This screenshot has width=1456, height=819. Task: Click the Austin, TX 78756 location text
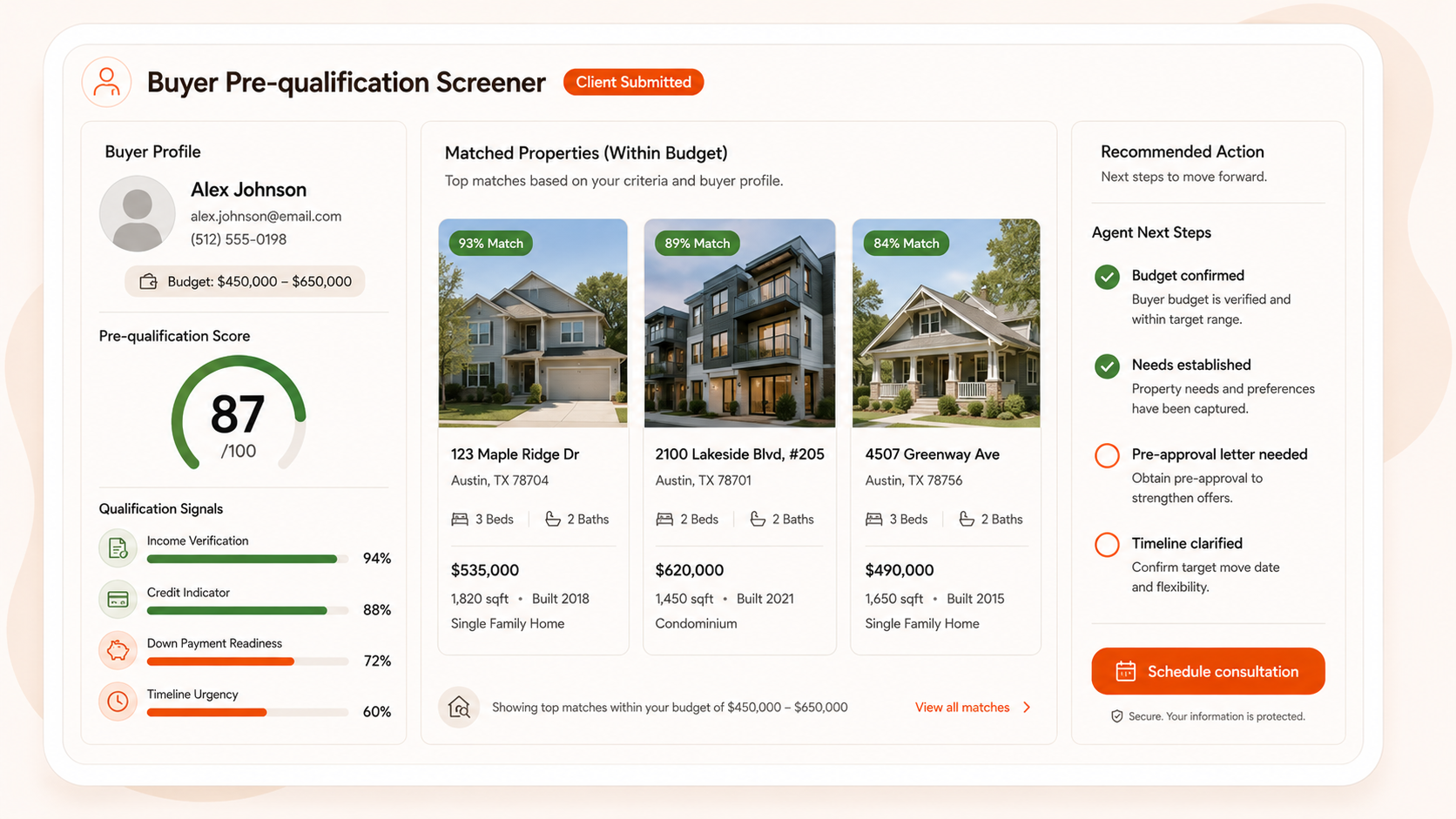tap(913, 480)
